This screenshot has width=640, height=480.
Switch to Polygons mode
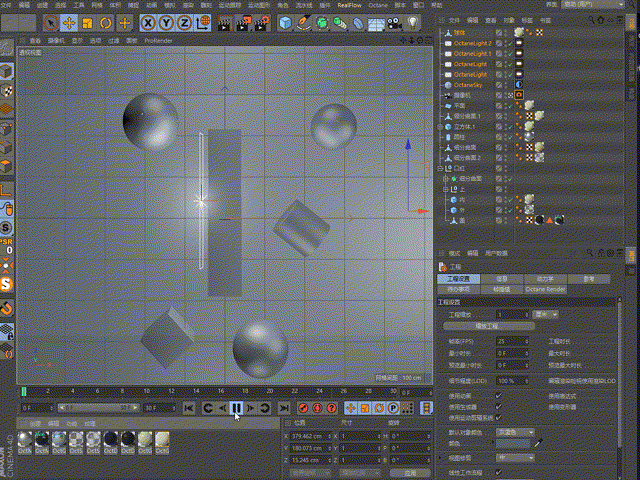tap(7, 167)
